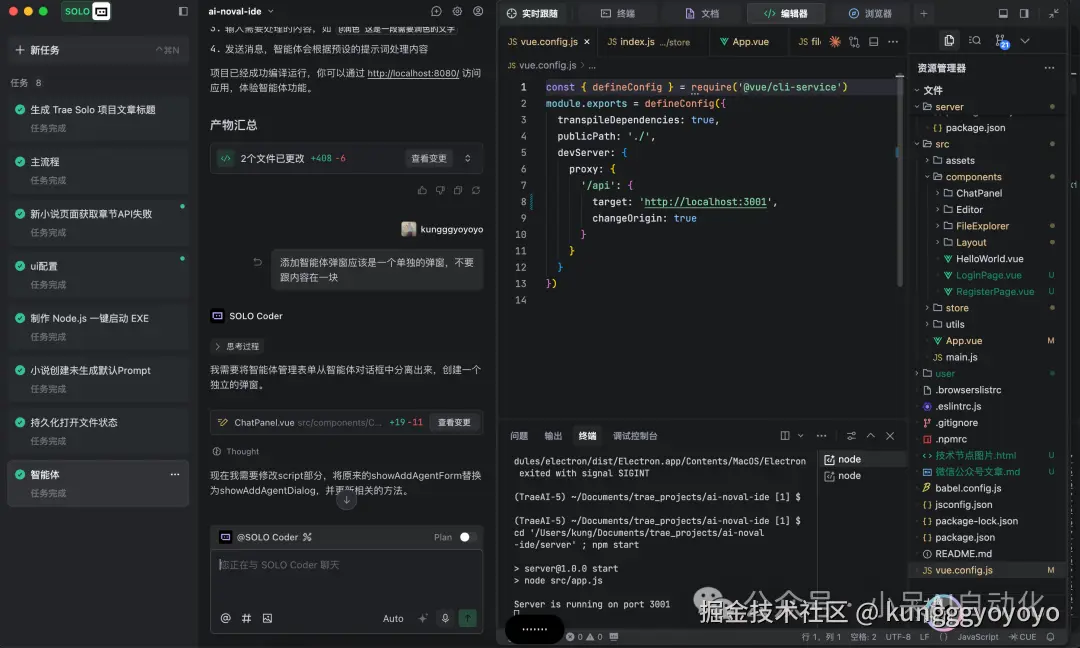Open terminal configuration sliders icon

[851, 436]
